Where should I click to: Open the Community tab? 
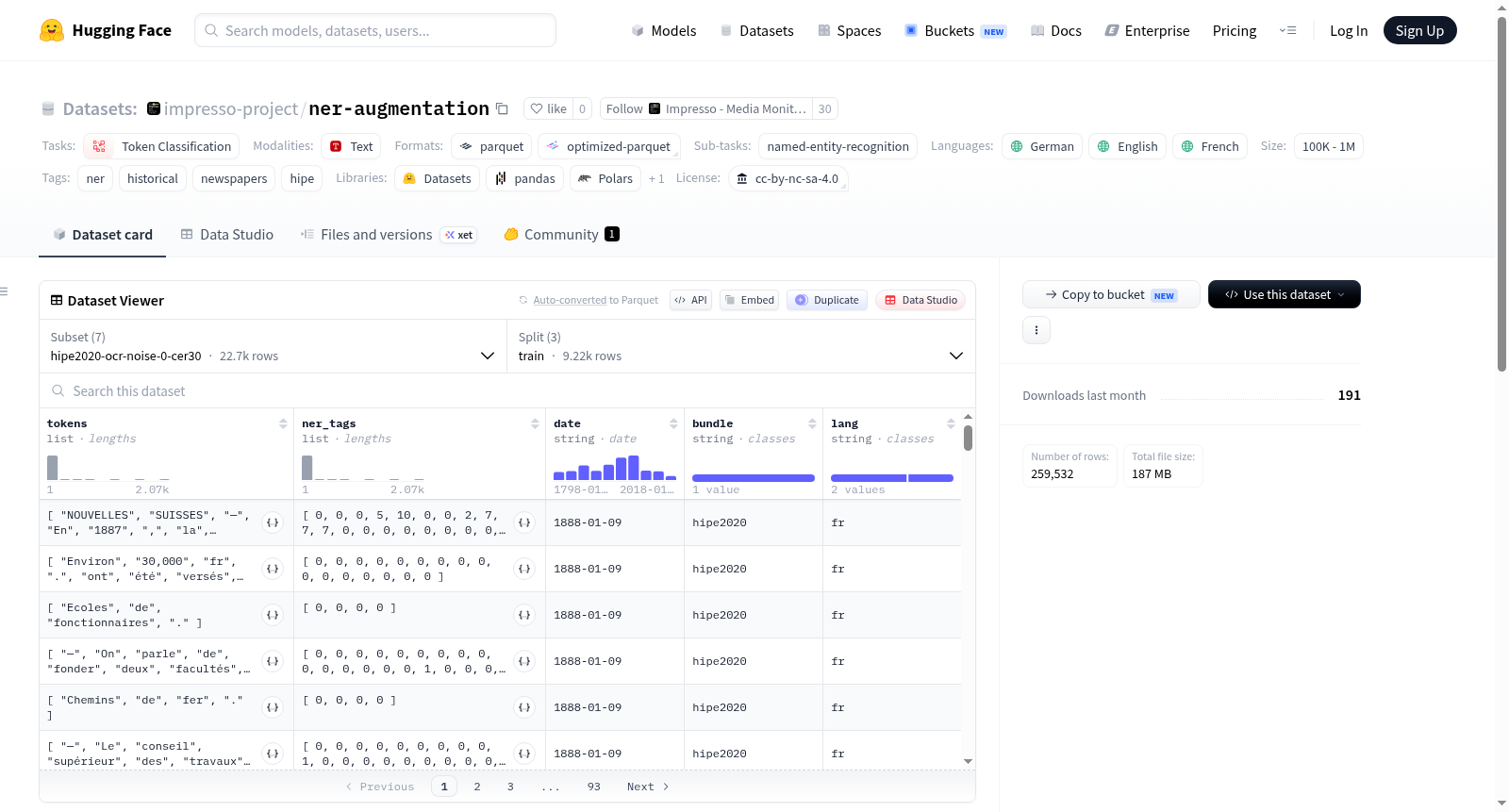coord(562,235)
